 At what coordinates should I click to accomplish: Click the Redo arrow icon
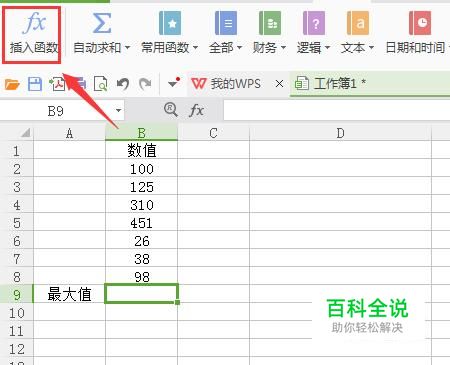[145, 84]
